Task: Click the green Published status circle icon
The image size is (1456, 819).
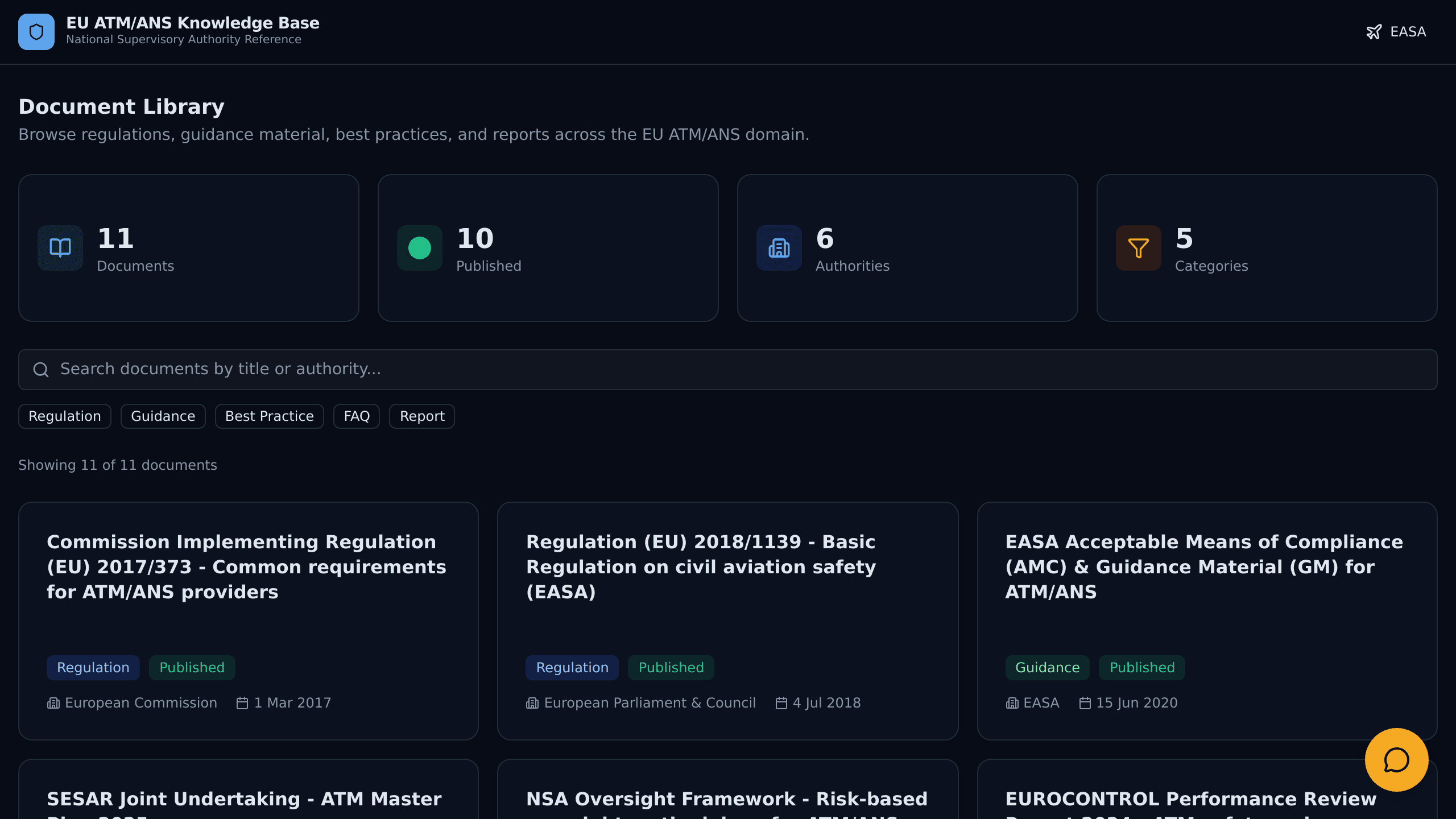Action: click(420, 248)
